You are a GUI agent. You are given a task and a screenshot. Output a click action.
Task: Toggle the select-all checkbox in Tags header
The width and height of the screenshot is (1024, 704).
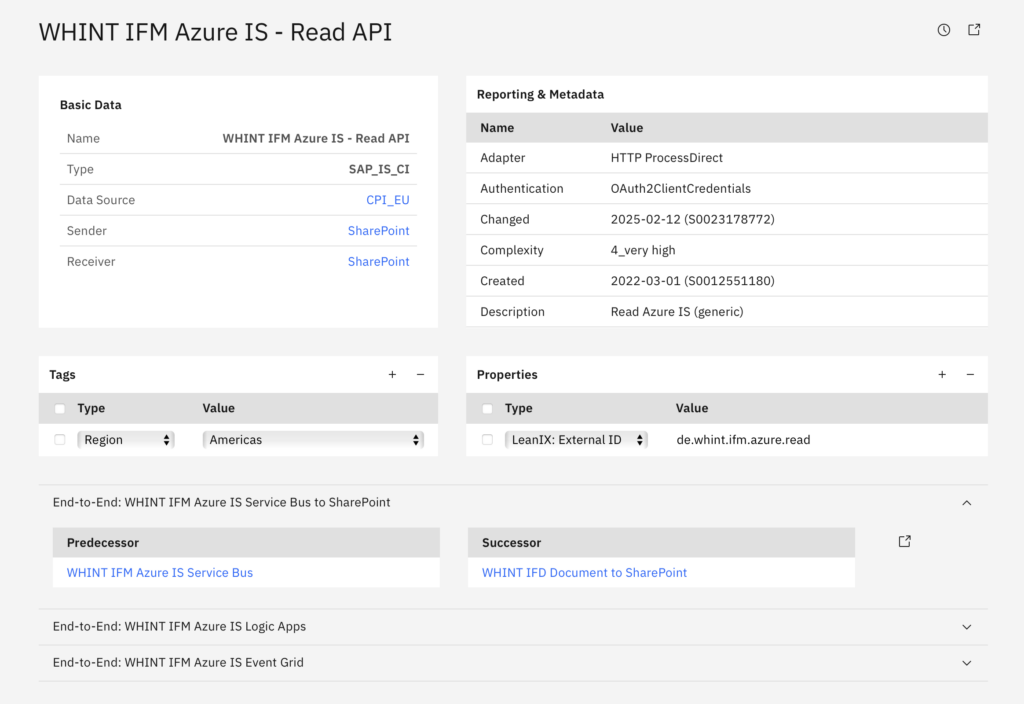[60, 409]
